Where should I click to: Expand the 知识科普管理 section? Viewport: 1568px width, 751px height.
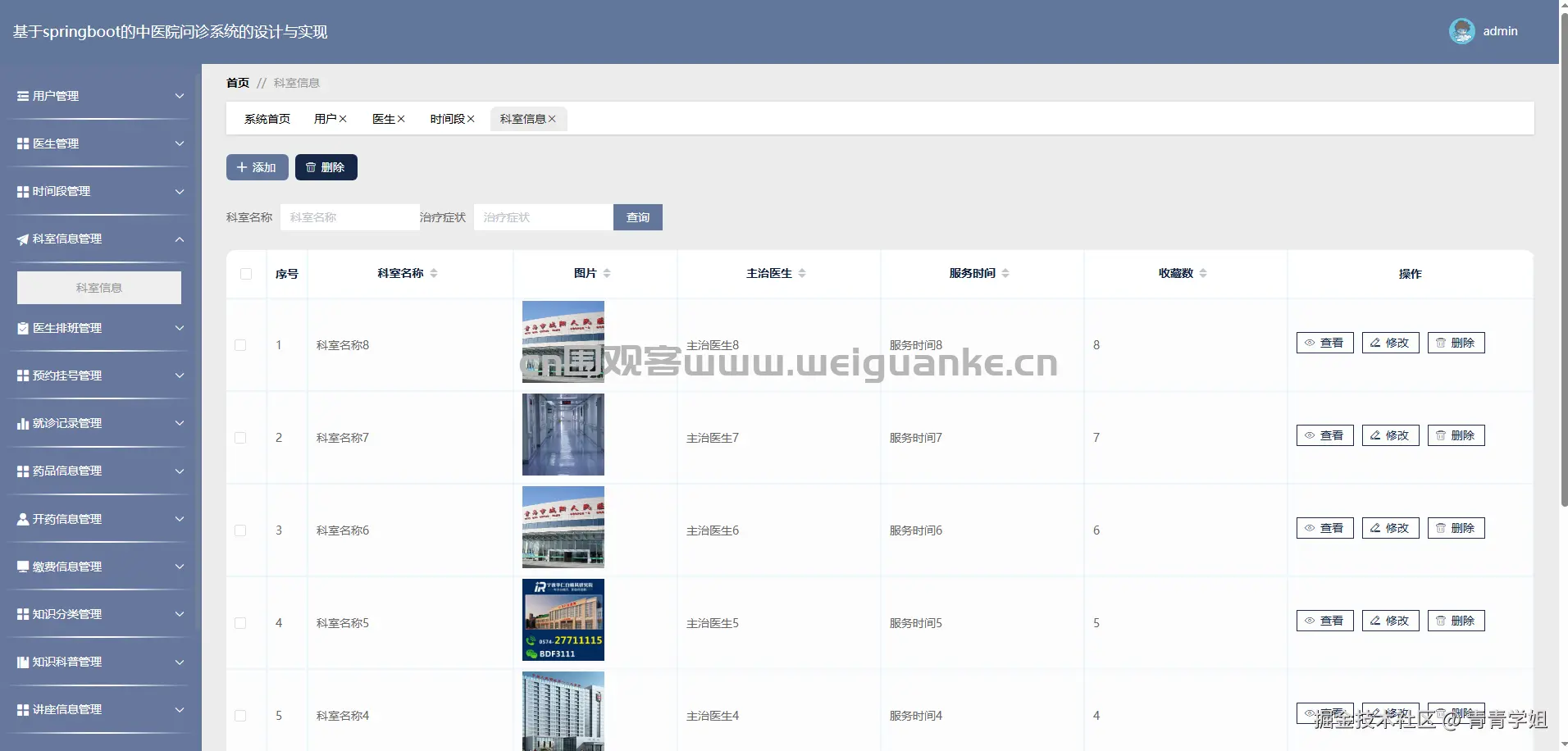[180, 662]
